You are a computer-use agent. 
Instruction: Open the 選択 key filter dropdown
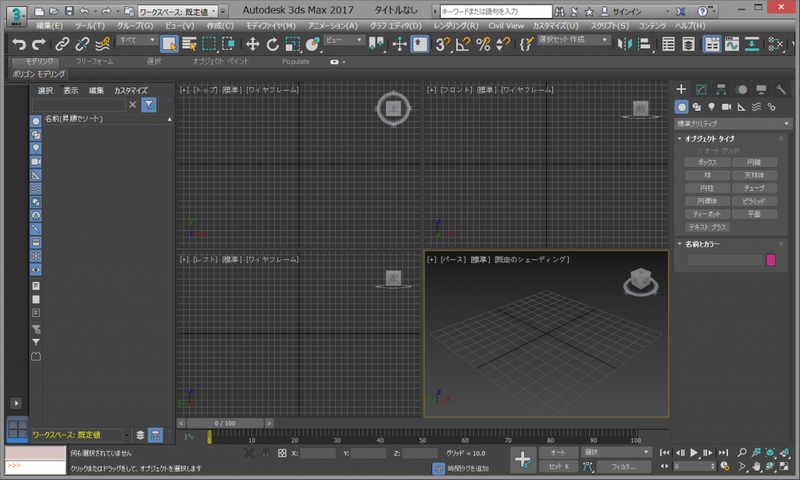tap(616, 452)
